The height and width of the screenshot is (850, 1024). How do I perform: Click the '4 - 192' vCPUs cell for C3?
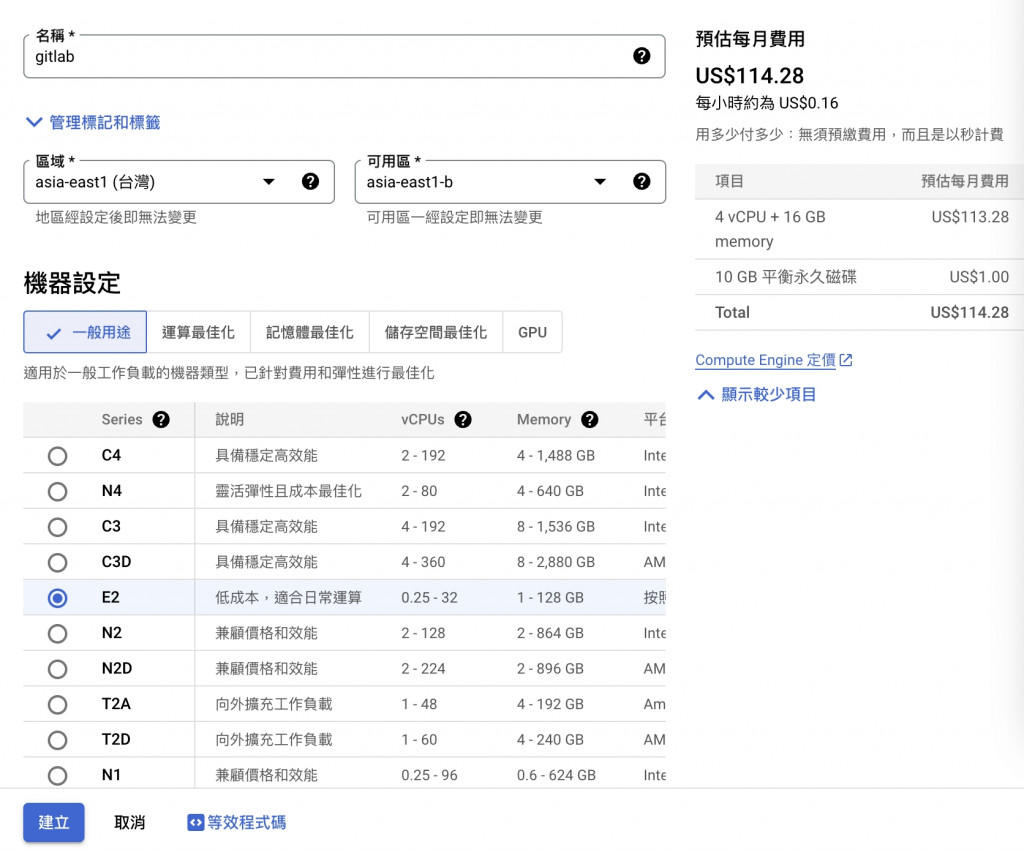coord(423,526)
